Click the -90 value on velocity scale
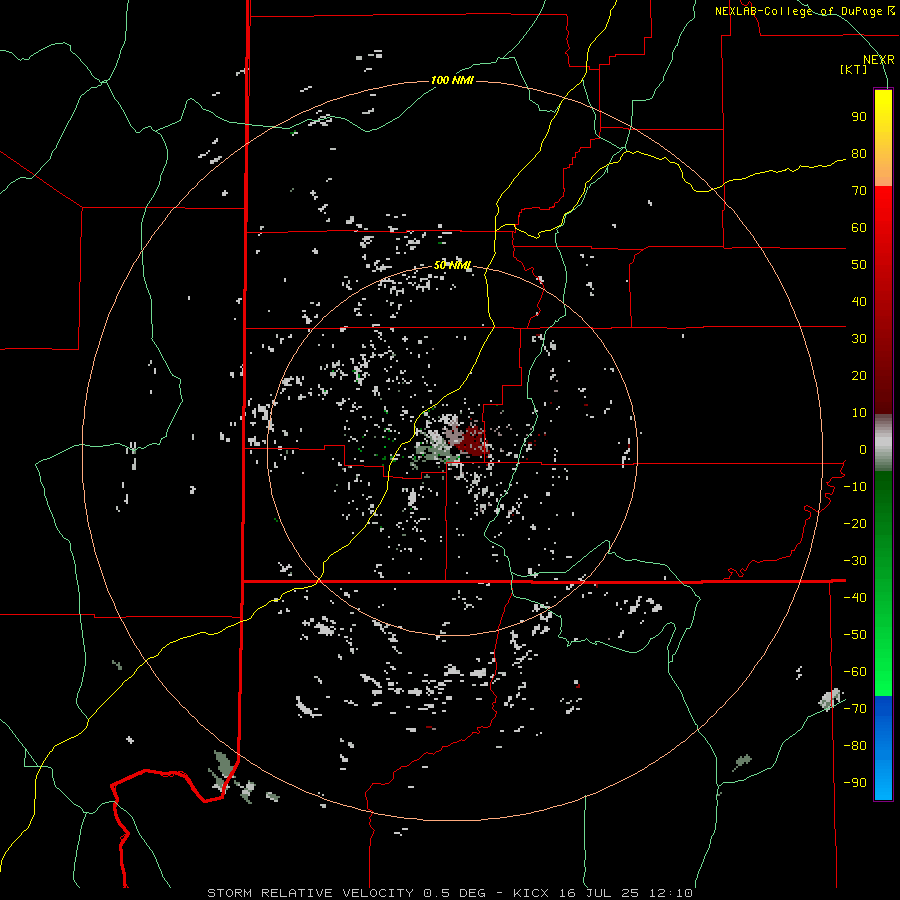 pyautogui.click(x=855, y=783)
